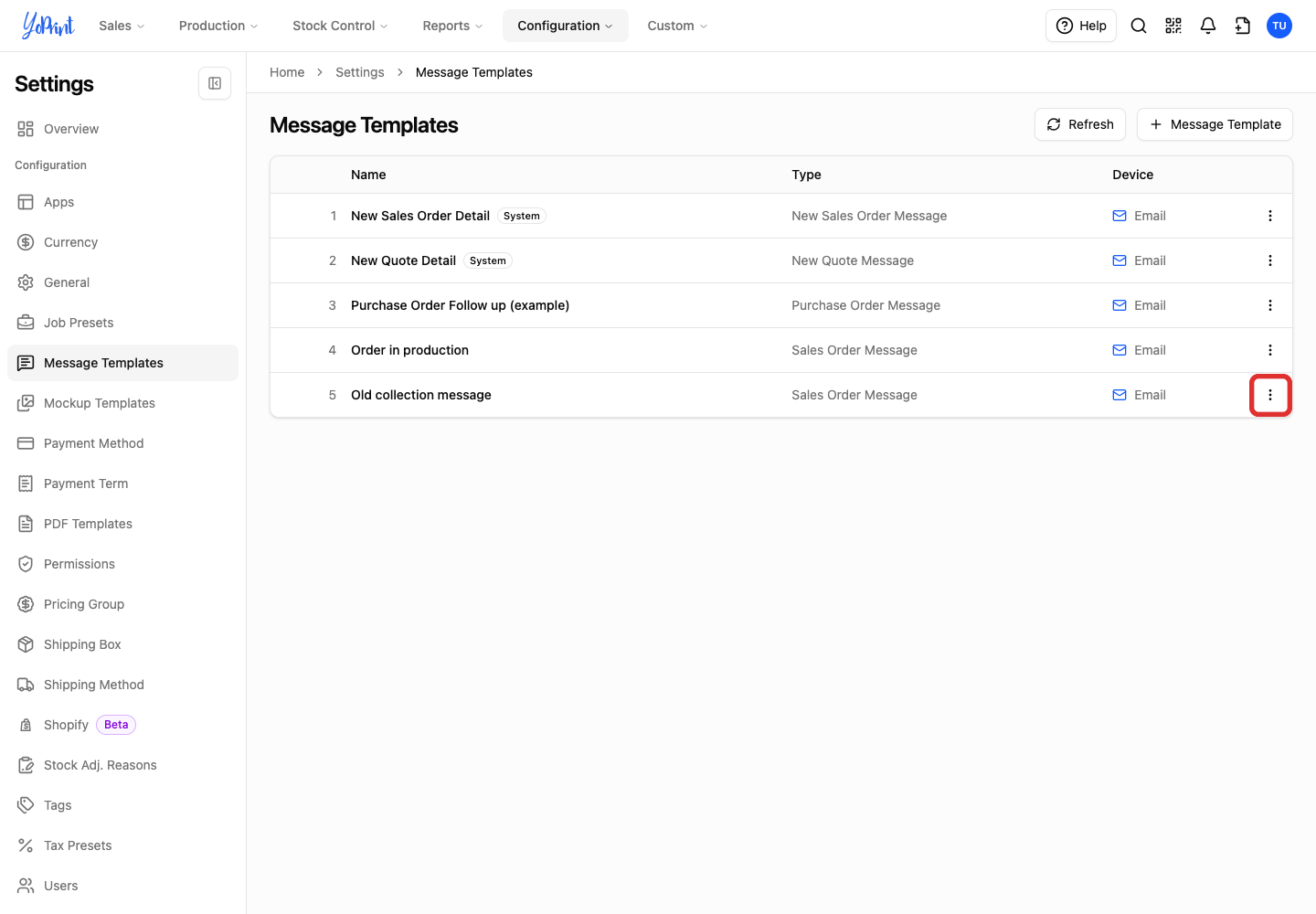Go to Overview in settings sidebar
This screenshot has height=914, width=1316.
coord(122,129)
